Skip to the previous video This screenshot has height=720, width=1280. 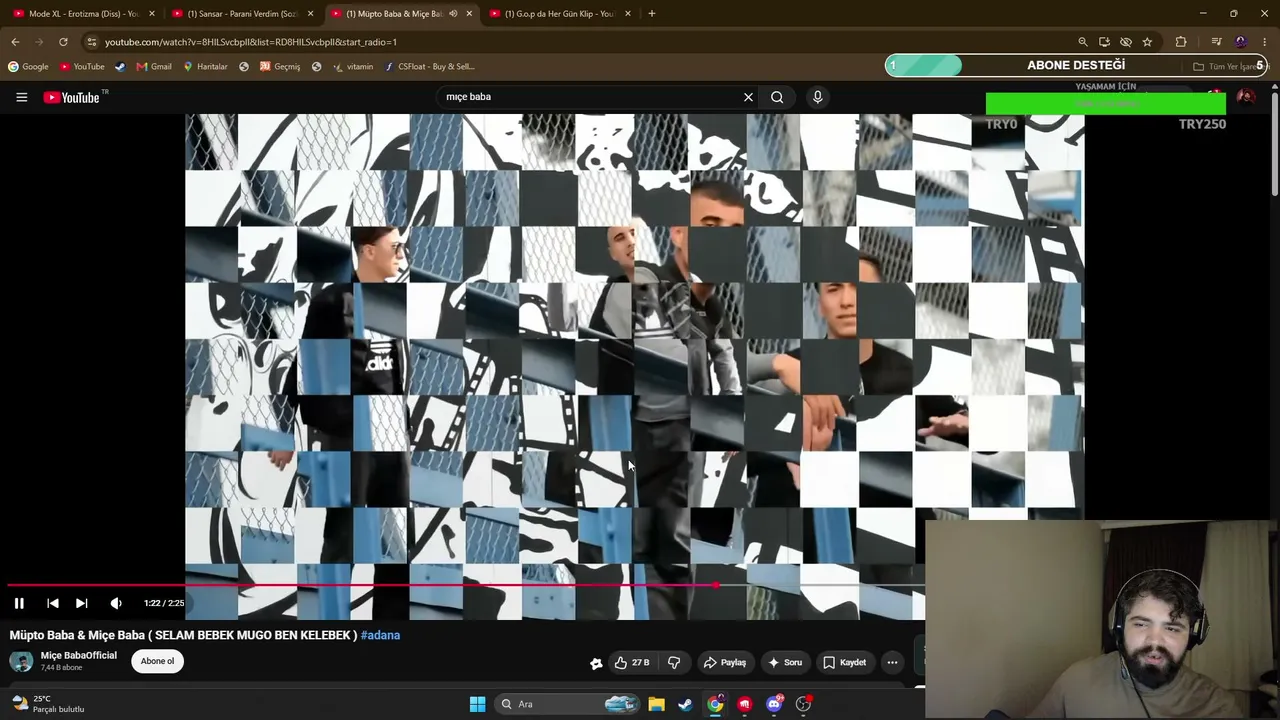(x=53, y=603)
